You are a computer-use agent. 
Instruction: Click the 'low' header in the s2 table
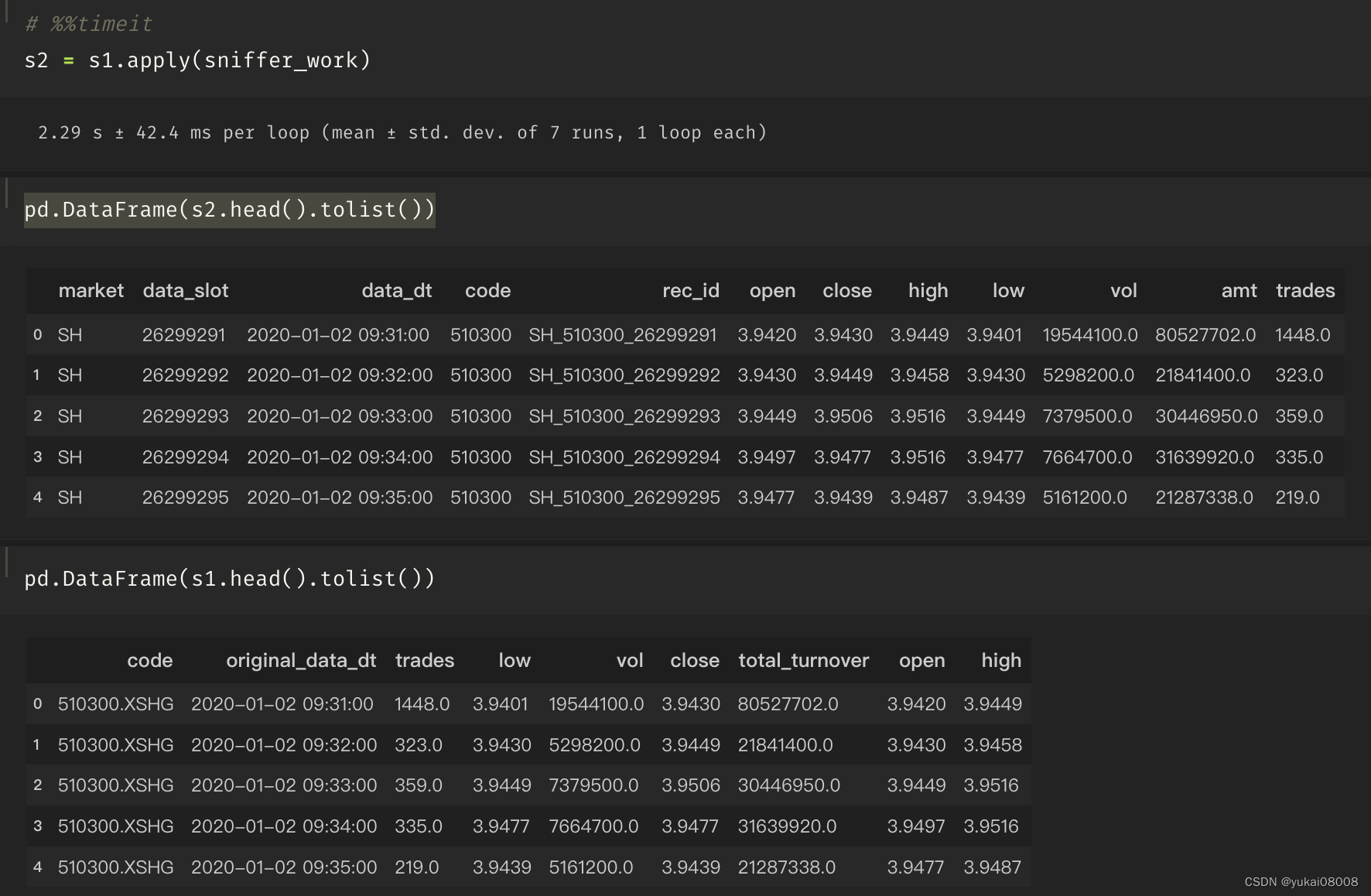pyautogui.click(x=1009, y=291)
